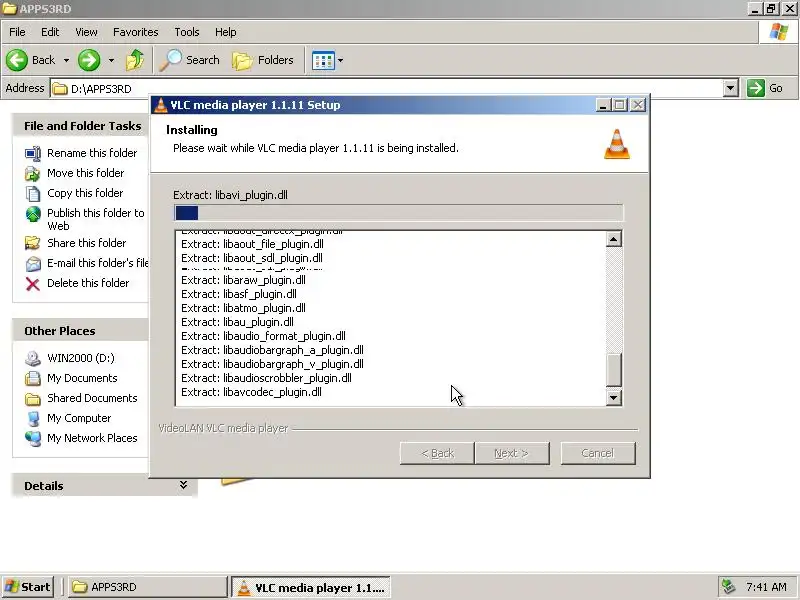Screen dimensions: 800x600
Task: Minimize the VLC Setup window
Action: tap(603, 105)
